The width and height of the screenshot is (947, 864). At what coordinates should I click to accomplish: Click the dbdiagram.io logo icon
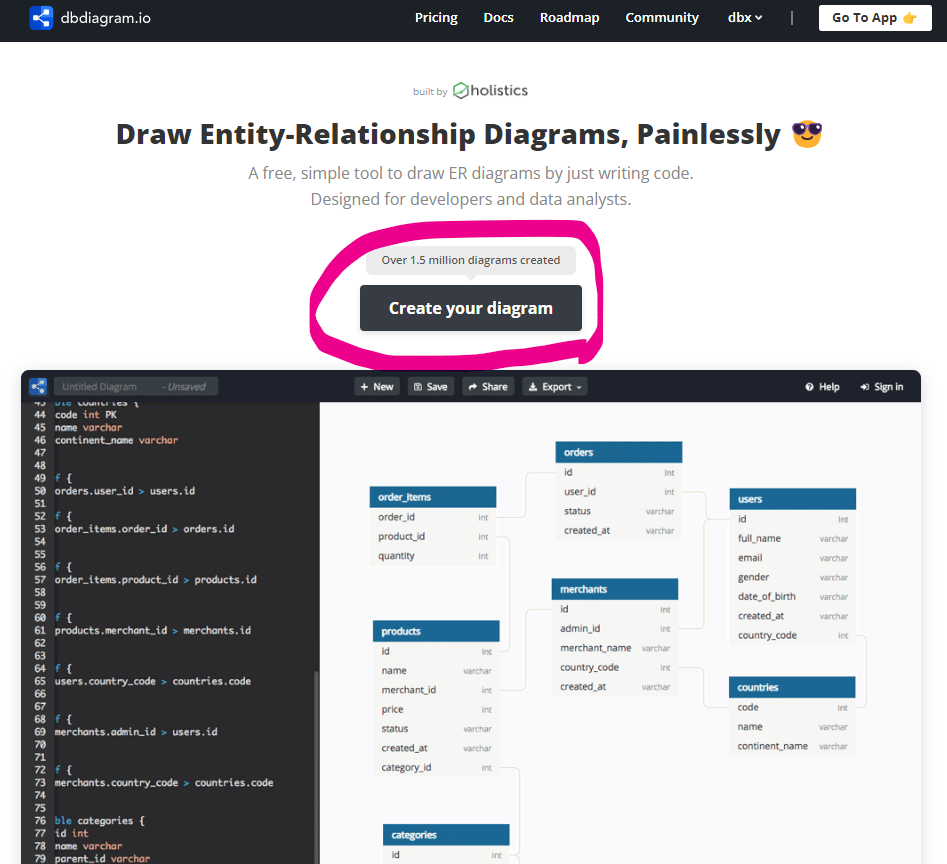[41, 18]
